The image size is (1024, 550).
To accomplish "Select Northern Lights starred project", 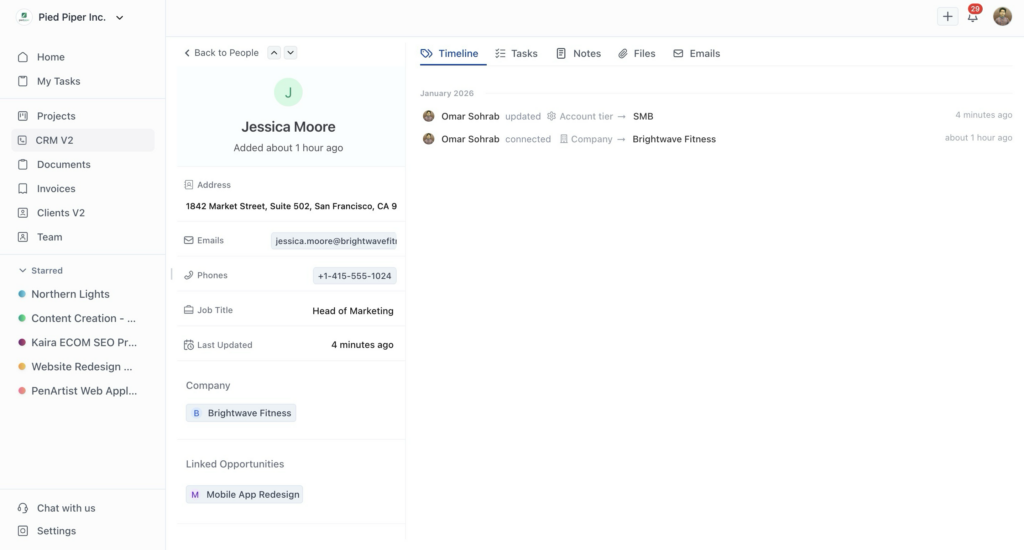I will coord(70,294).
